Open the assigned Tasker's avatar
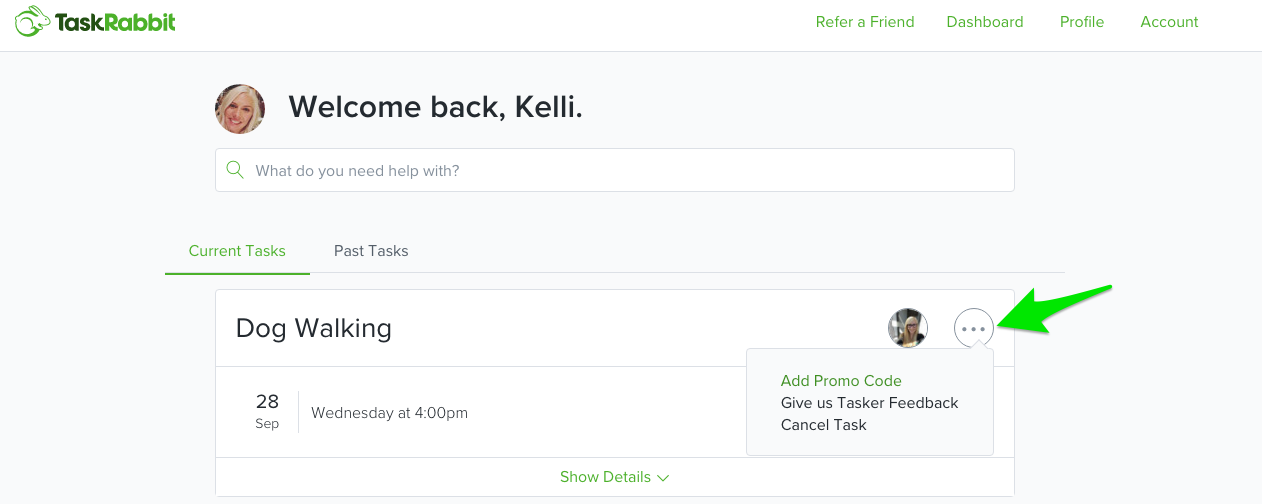Viewport: 1262px width, 504px height. point(908,328)
